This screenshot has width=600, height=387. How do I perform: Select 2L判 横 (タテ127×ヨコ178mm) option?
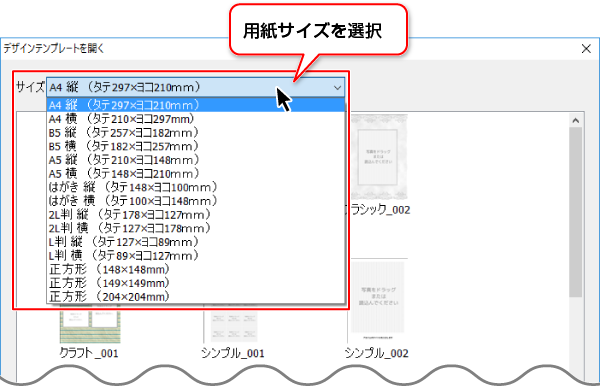click(x=196, y=229)
